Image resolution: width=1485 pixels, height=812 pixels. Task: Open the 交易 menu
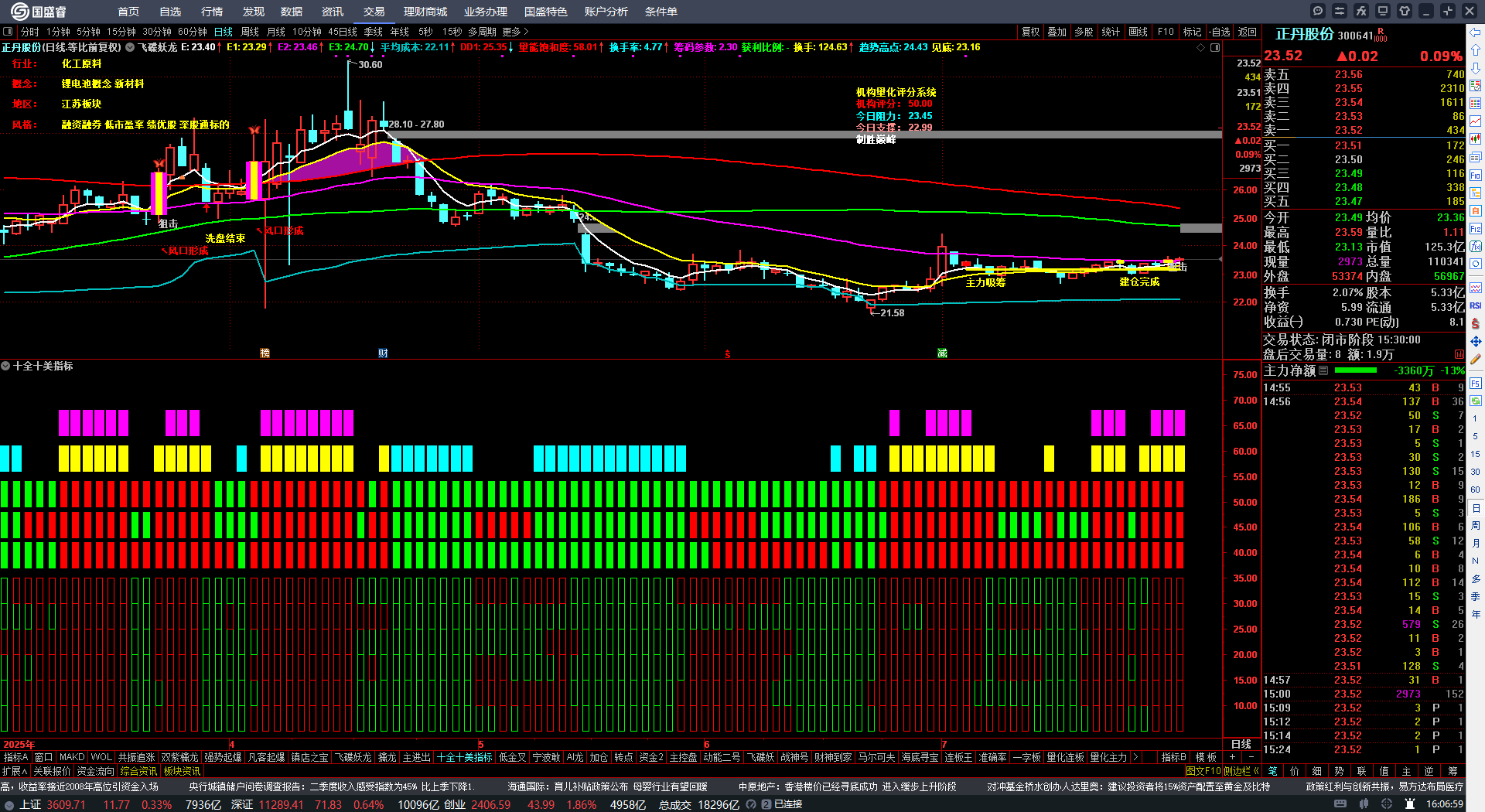(374, 12)
